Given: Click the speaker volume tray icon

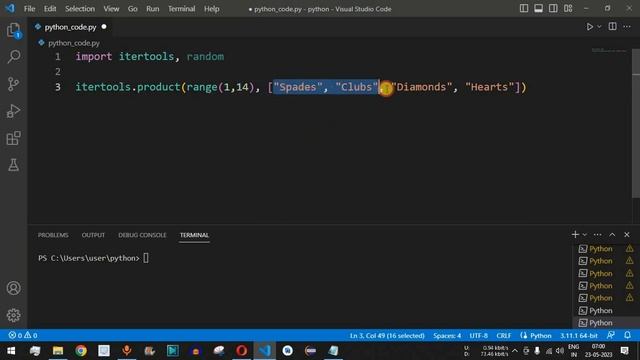Looking at the screenshot, I should (x=560, y=351).
